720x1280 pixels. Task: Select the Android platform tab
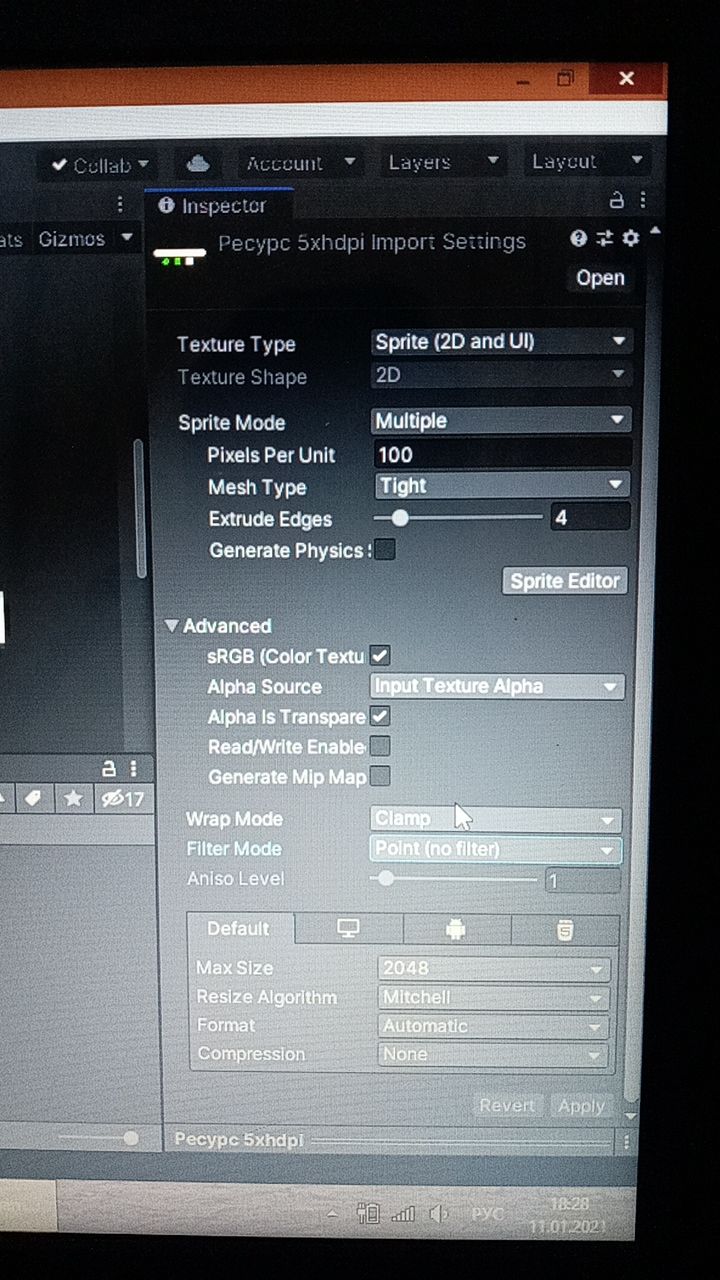pos(456,929)
